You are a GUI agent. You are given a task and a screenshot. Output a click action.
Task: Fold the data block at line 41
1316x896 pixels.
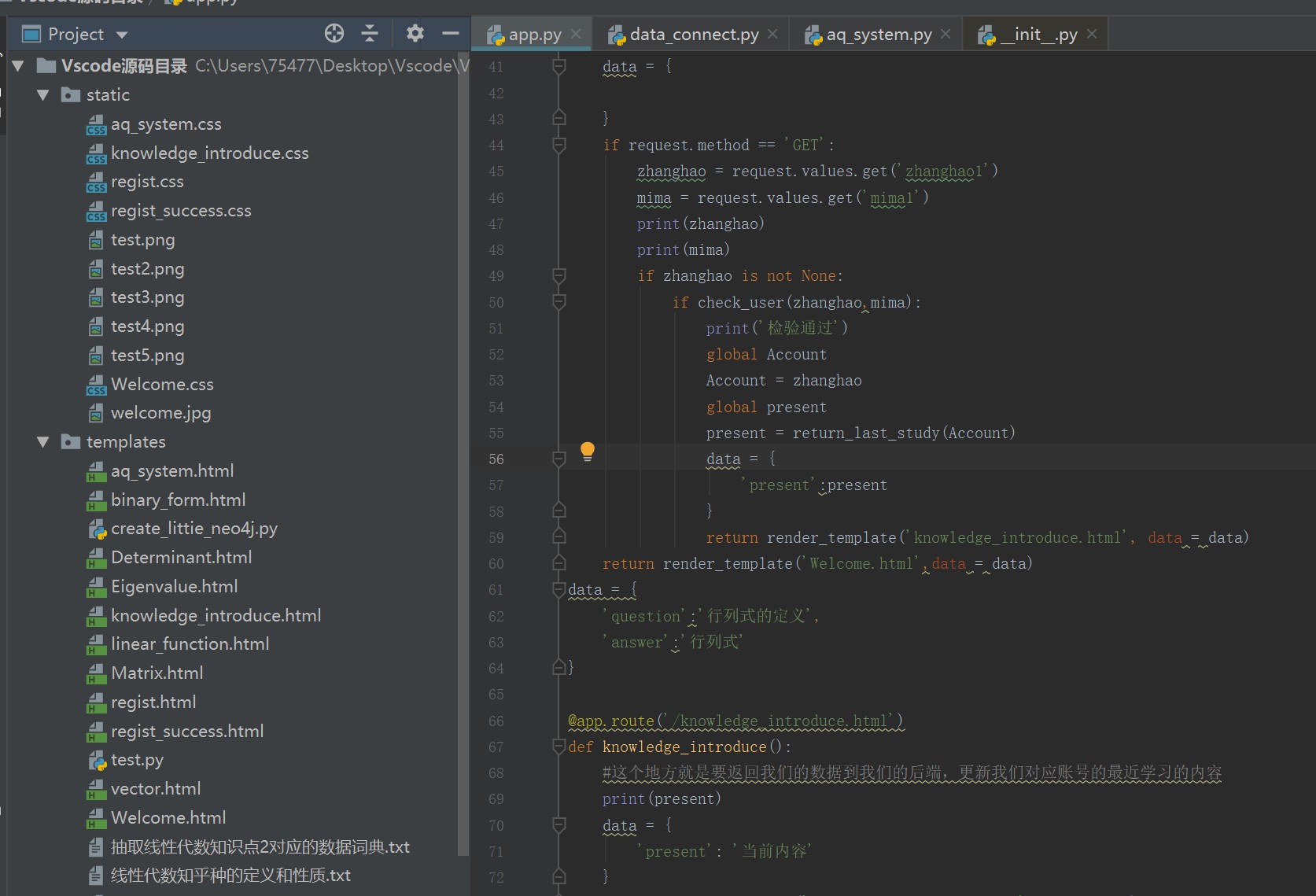click(559, 66)
